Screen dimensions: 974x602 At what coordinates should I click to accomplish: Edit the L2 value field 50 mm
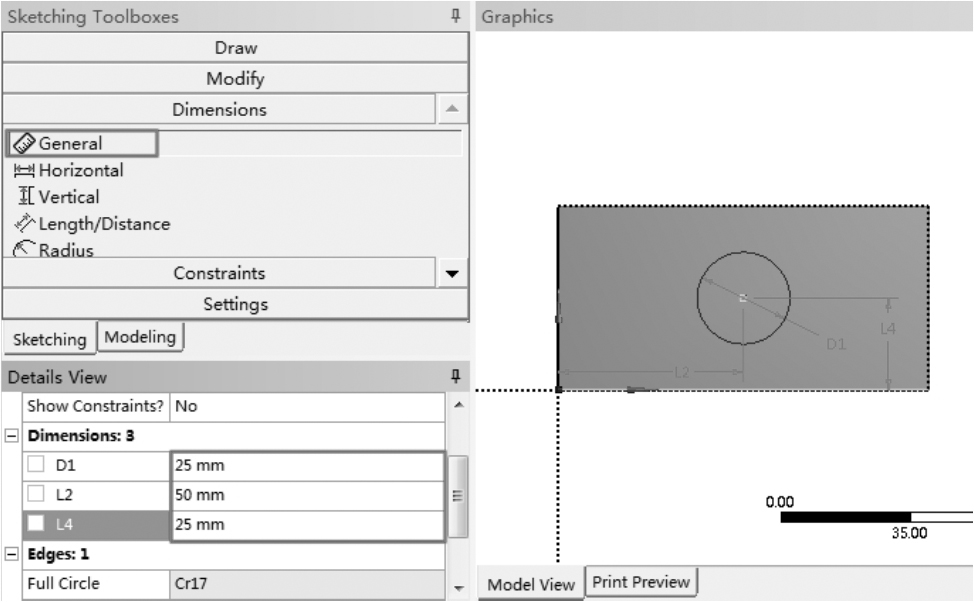[x=306, y=495]
